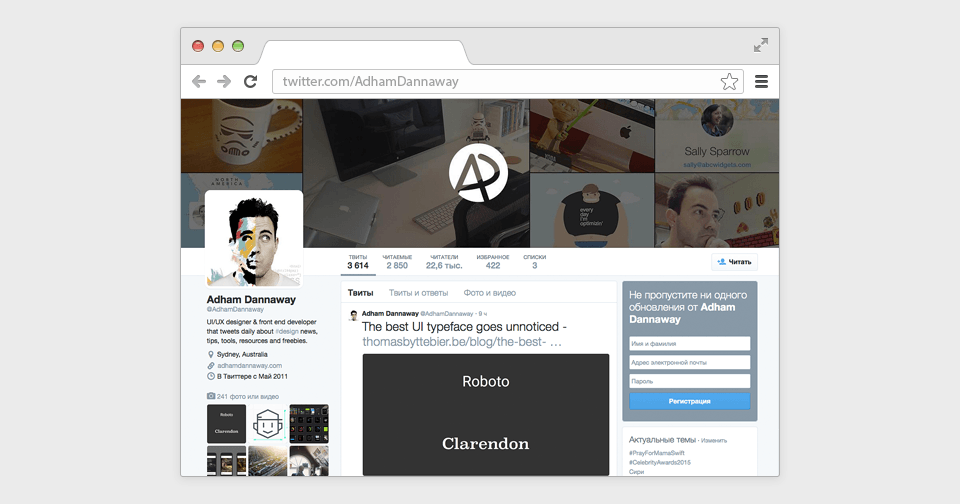Switch to Фото и видео tab
This screenshot has width=960, height=504.
coord(489,293)
